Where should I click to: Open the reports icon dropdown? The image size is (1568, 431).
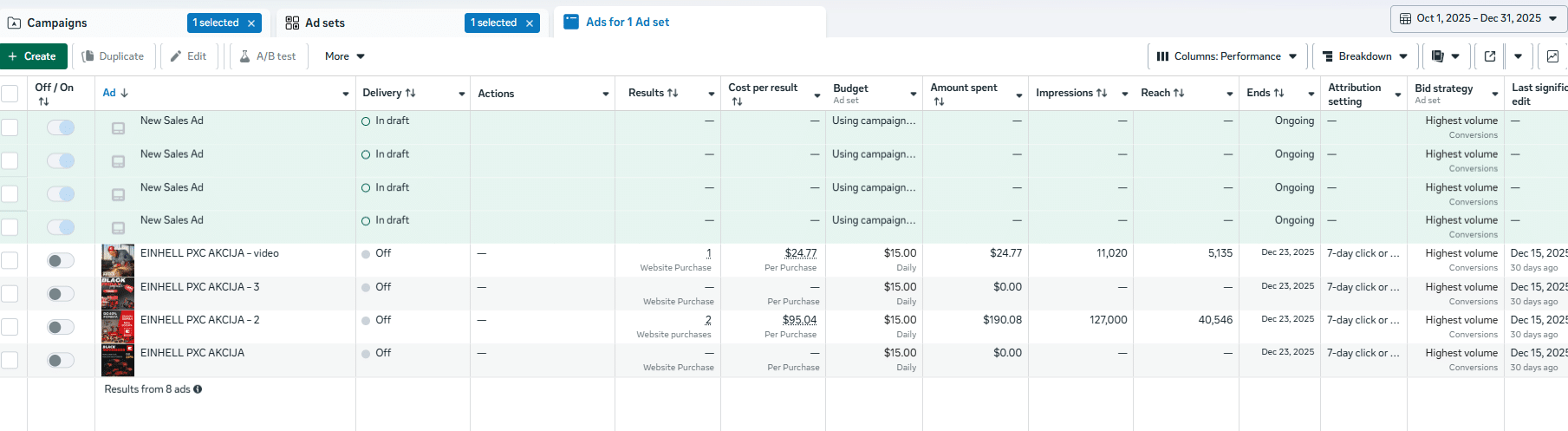point(1445,56)
